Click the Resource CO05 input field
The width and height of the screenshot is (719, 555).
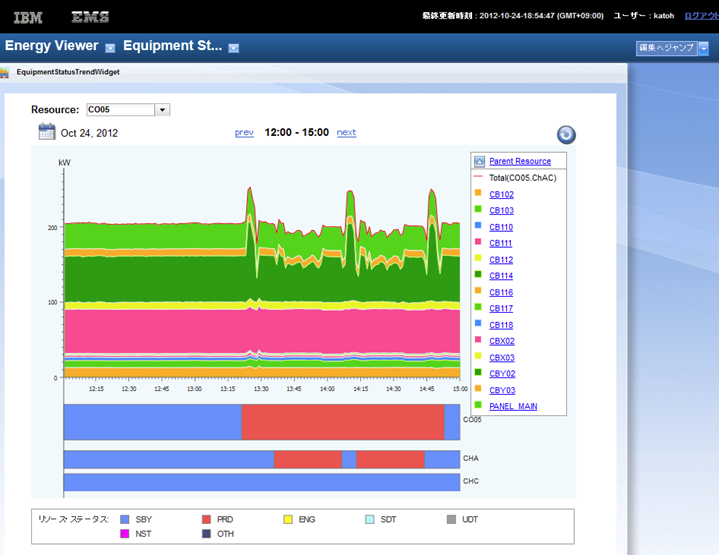[x=121, y=110]
